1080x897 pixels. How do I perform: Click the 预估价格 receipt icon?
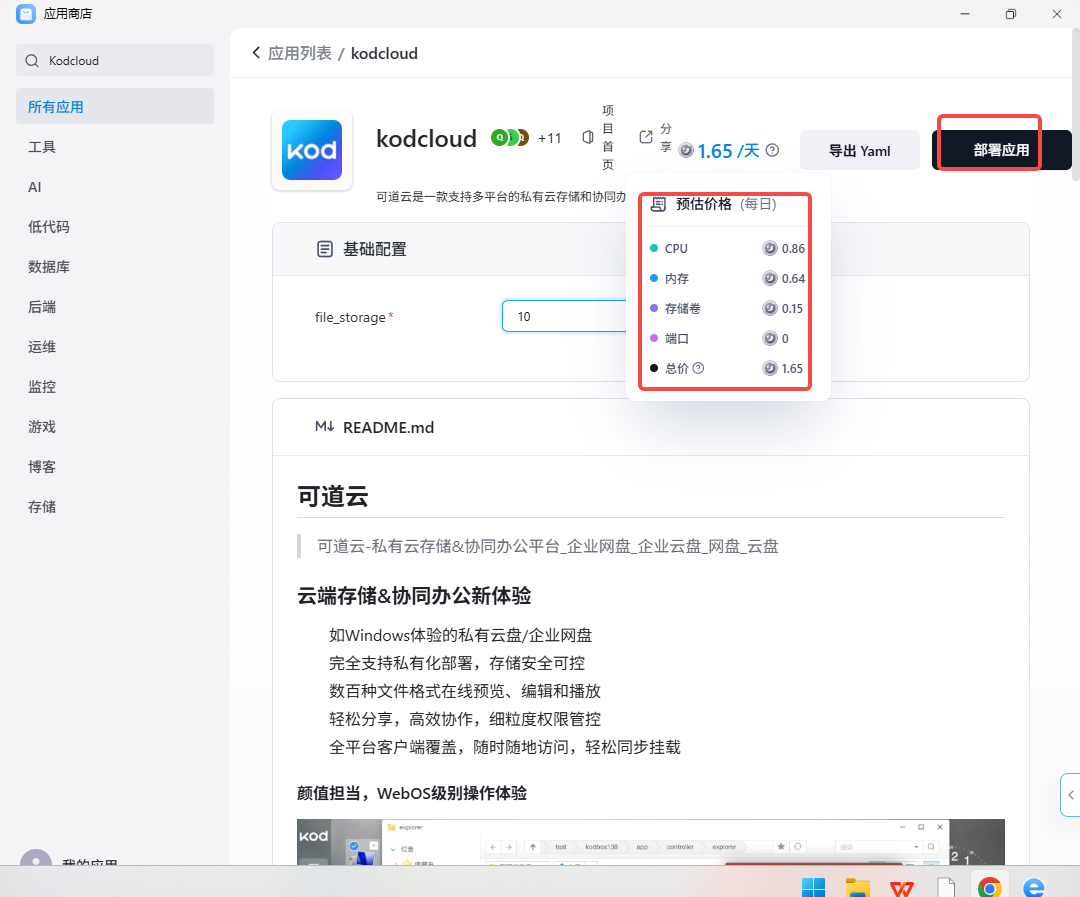click(x=658, y=204)
